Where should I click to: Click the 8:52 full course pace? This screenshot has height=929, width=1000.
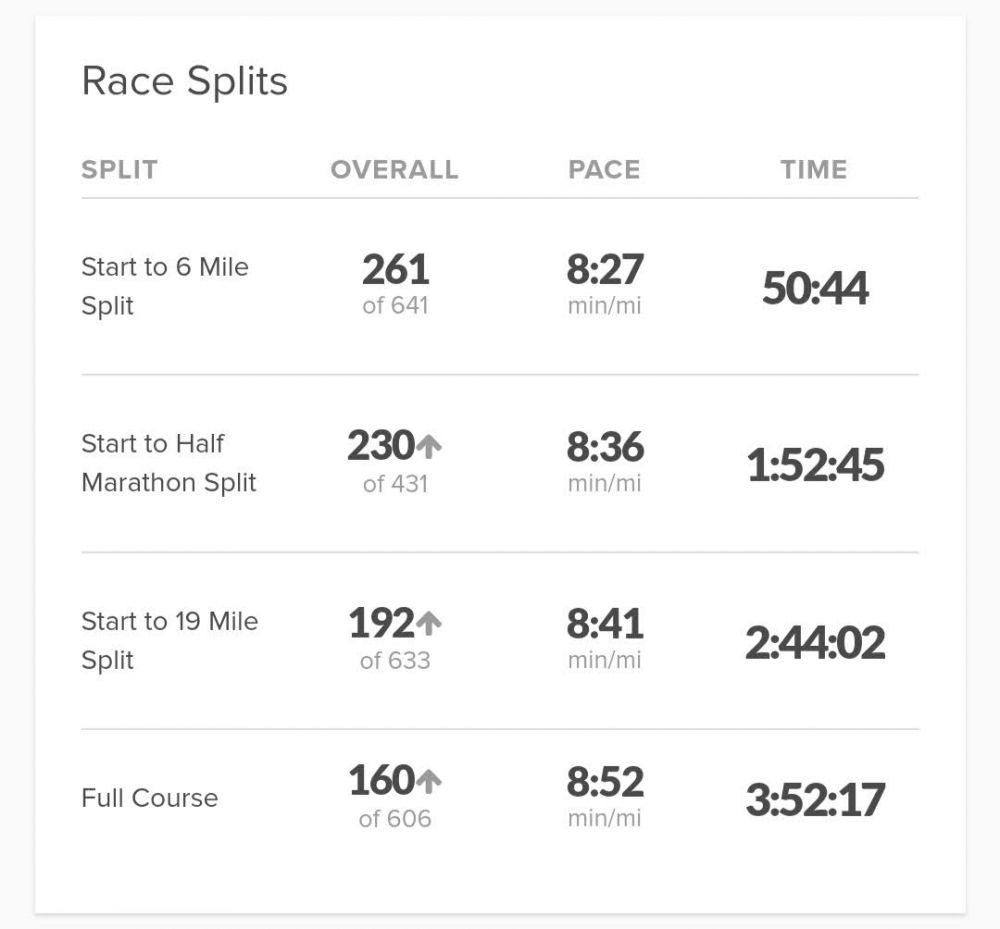pos(604,781)
